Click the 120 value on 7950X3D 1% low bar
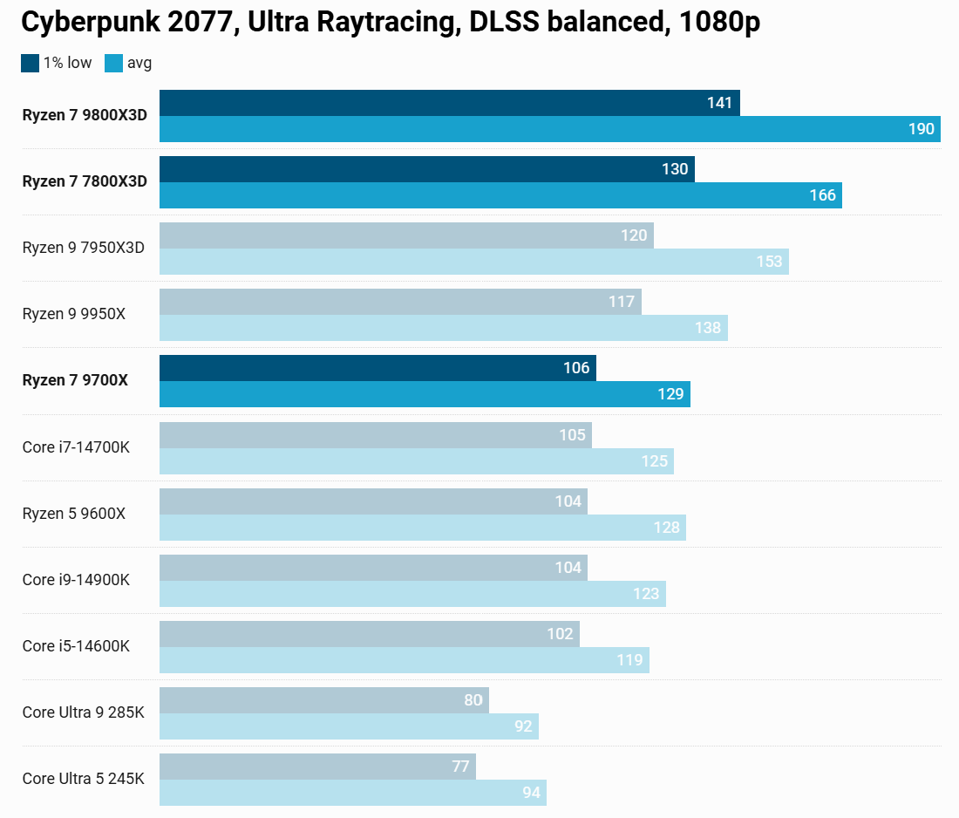Image resolution: width=959 pixels, height=818 pixels. coord(634,236)
